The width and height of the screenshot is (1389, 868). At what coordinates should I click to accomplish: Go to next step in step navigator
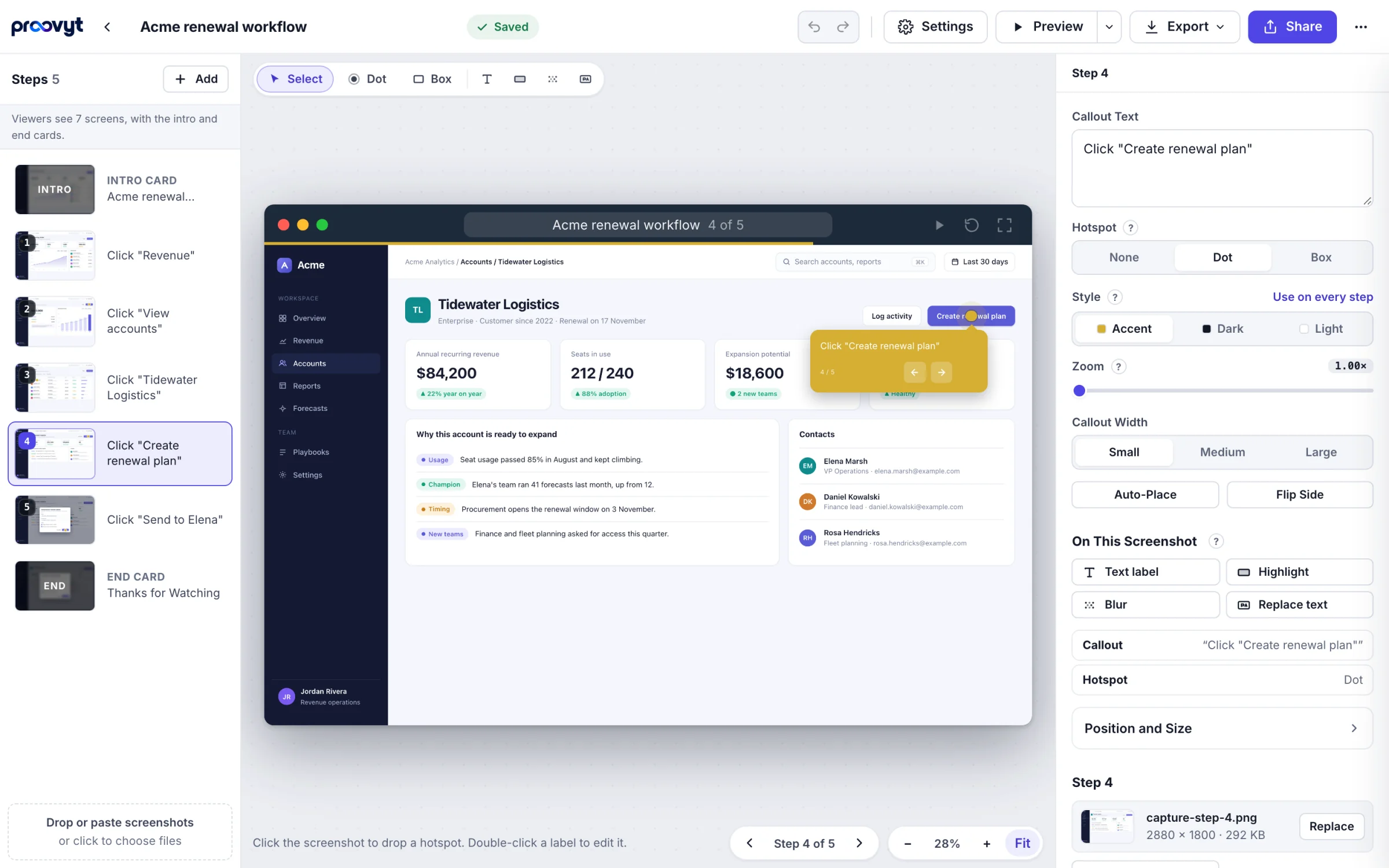click(x=859, y=843)
